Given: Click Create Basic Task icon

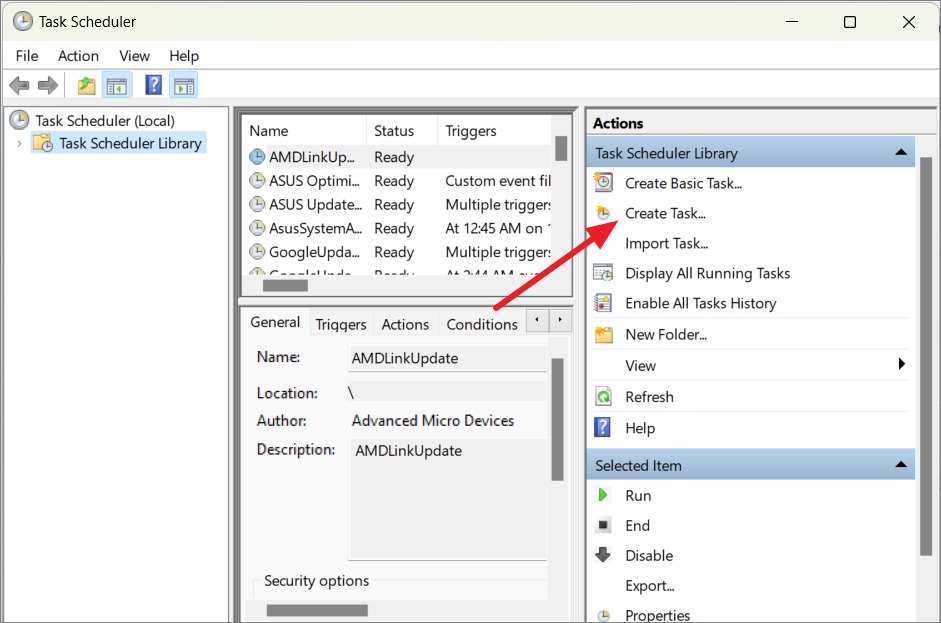Looking at the screenshot, I should 603,182.
